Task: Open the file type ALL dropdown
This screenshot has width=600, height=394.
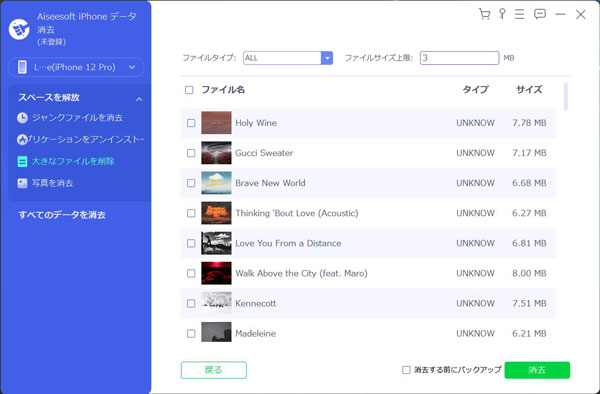Action: (x=288, y=58)
